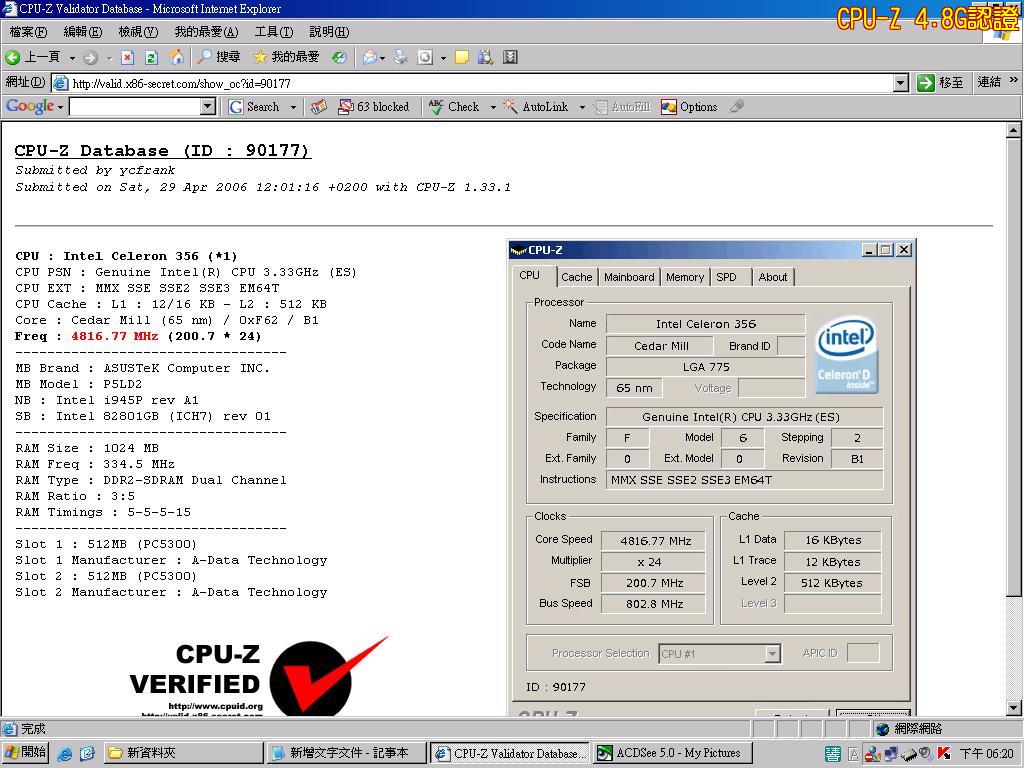Open the dropdown arrow next to AutoLink
The width and height of the screenshot is (1024, 768).
(x=582, y=107)
